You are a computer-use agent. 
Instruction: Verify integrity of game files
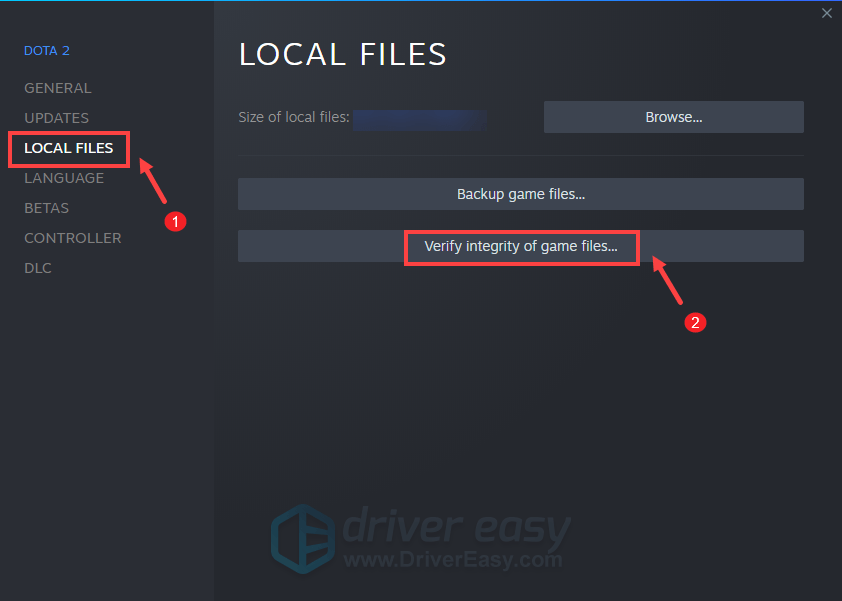coord(520,246)
